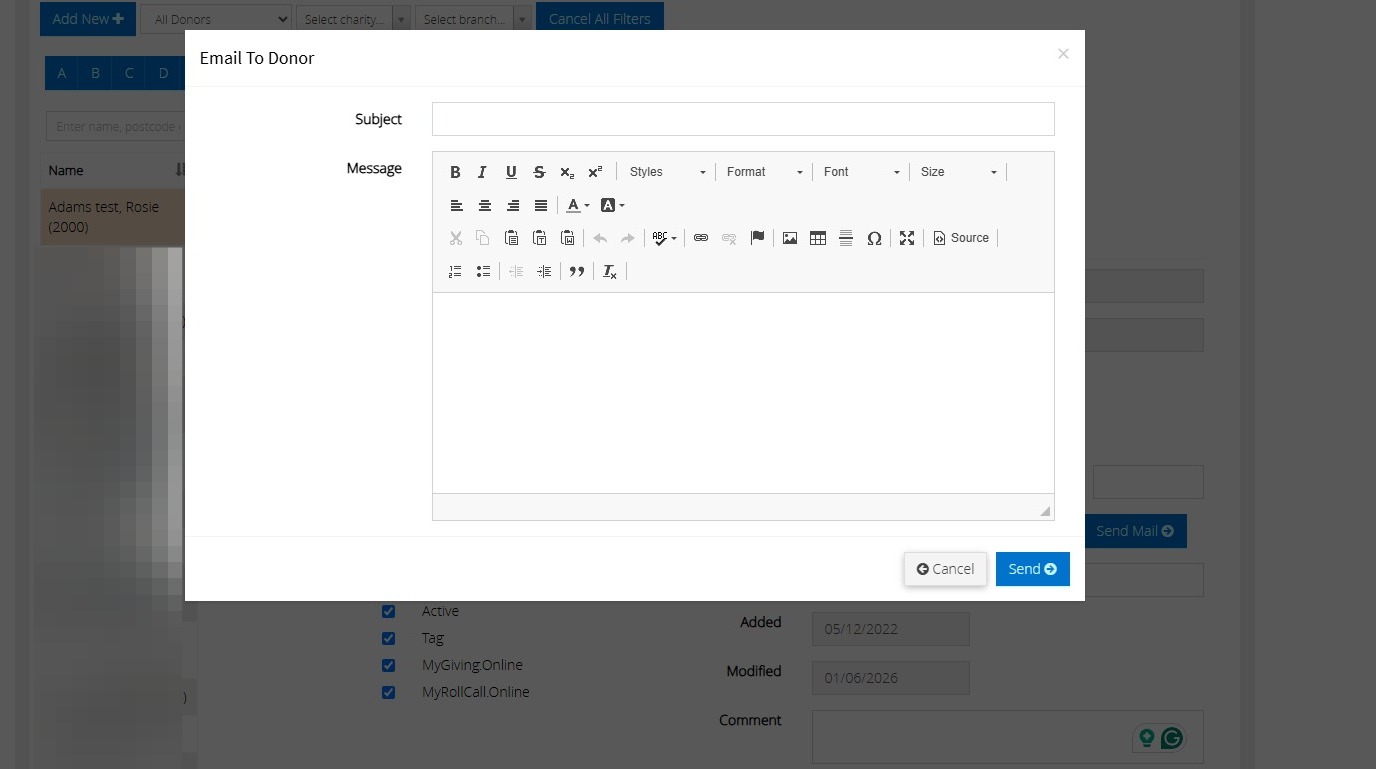
Task: Filter donors by letter B
Action: coord(95,73)
